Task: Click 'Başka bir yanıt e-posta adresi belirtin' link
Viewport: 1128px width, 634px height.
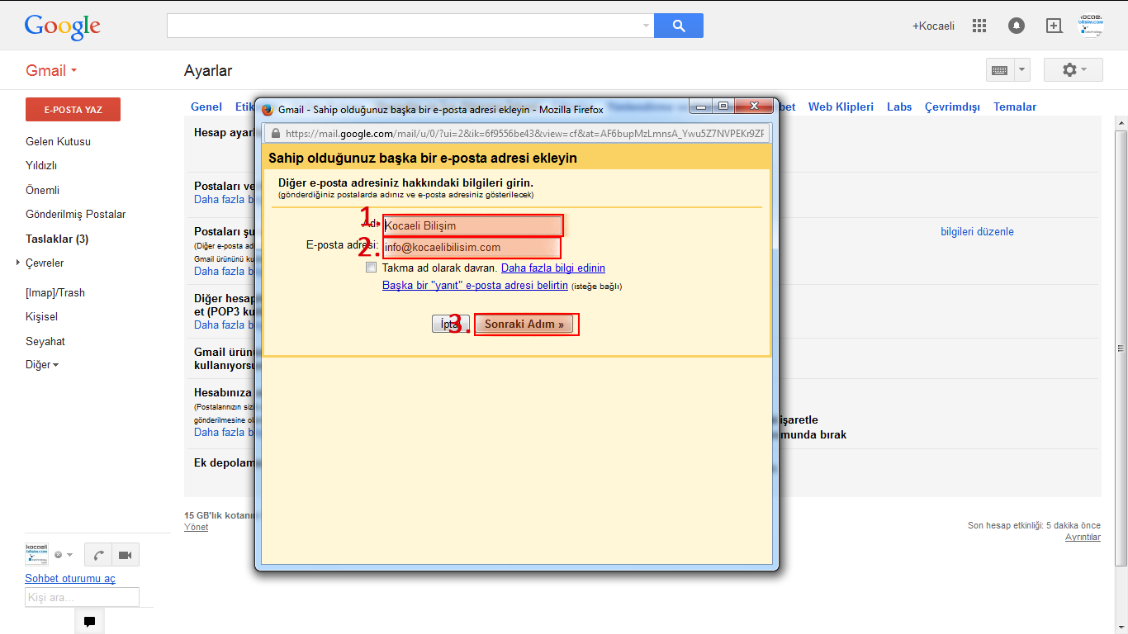Action: point(475,285)
